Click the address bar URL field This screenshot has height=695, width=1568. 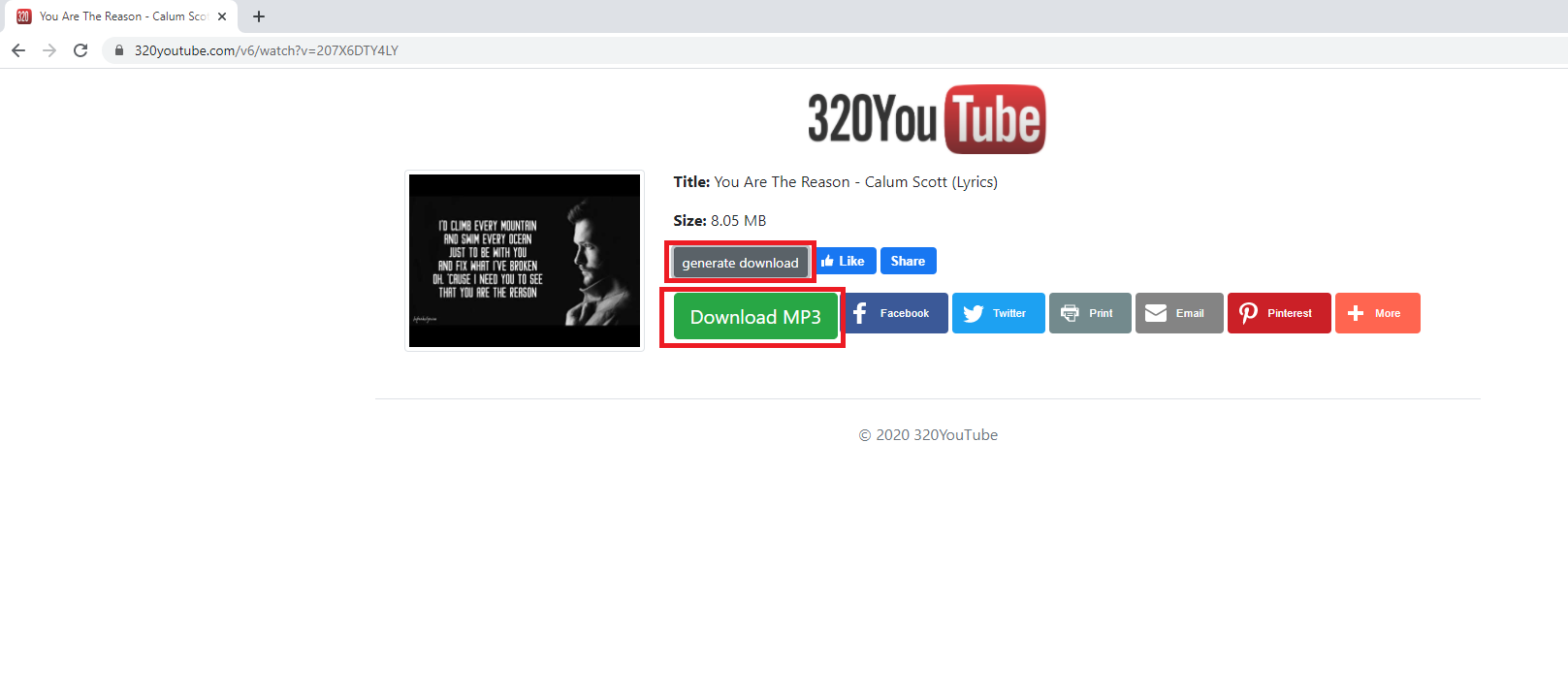[834, 50]
